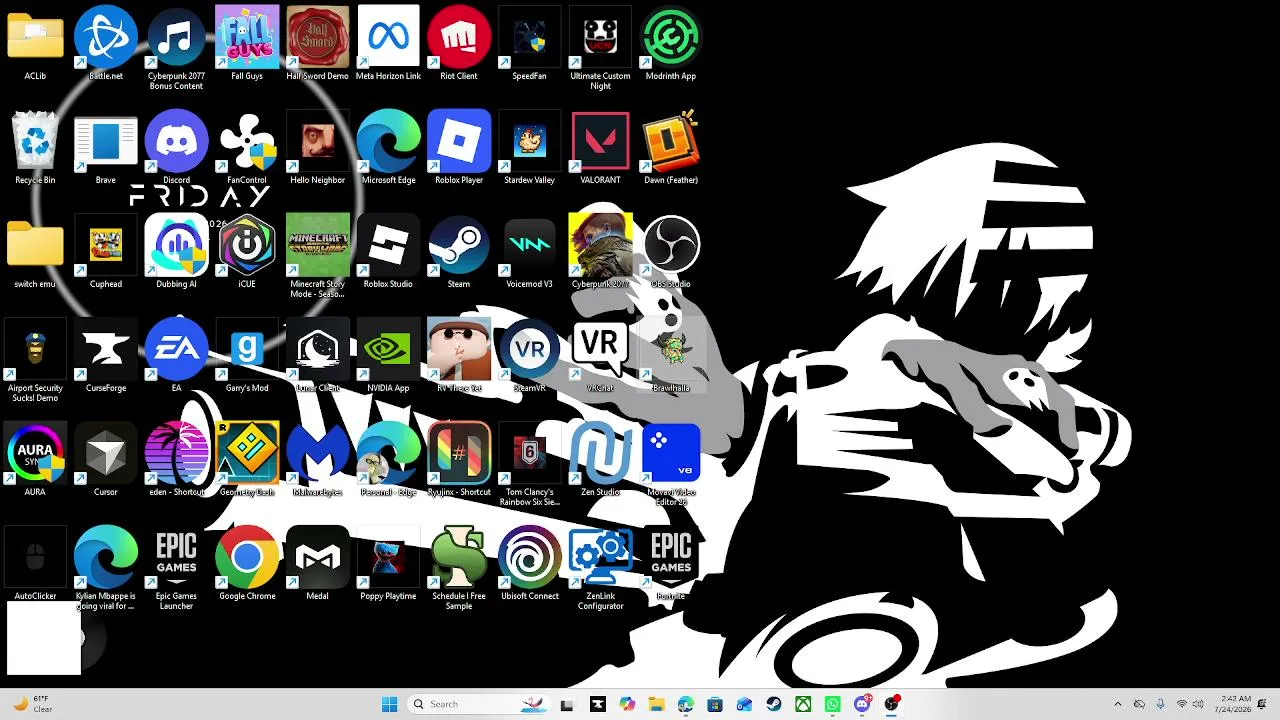
Task: Open the ZenLink Configurator shortcut
Action: click(600, 569)
